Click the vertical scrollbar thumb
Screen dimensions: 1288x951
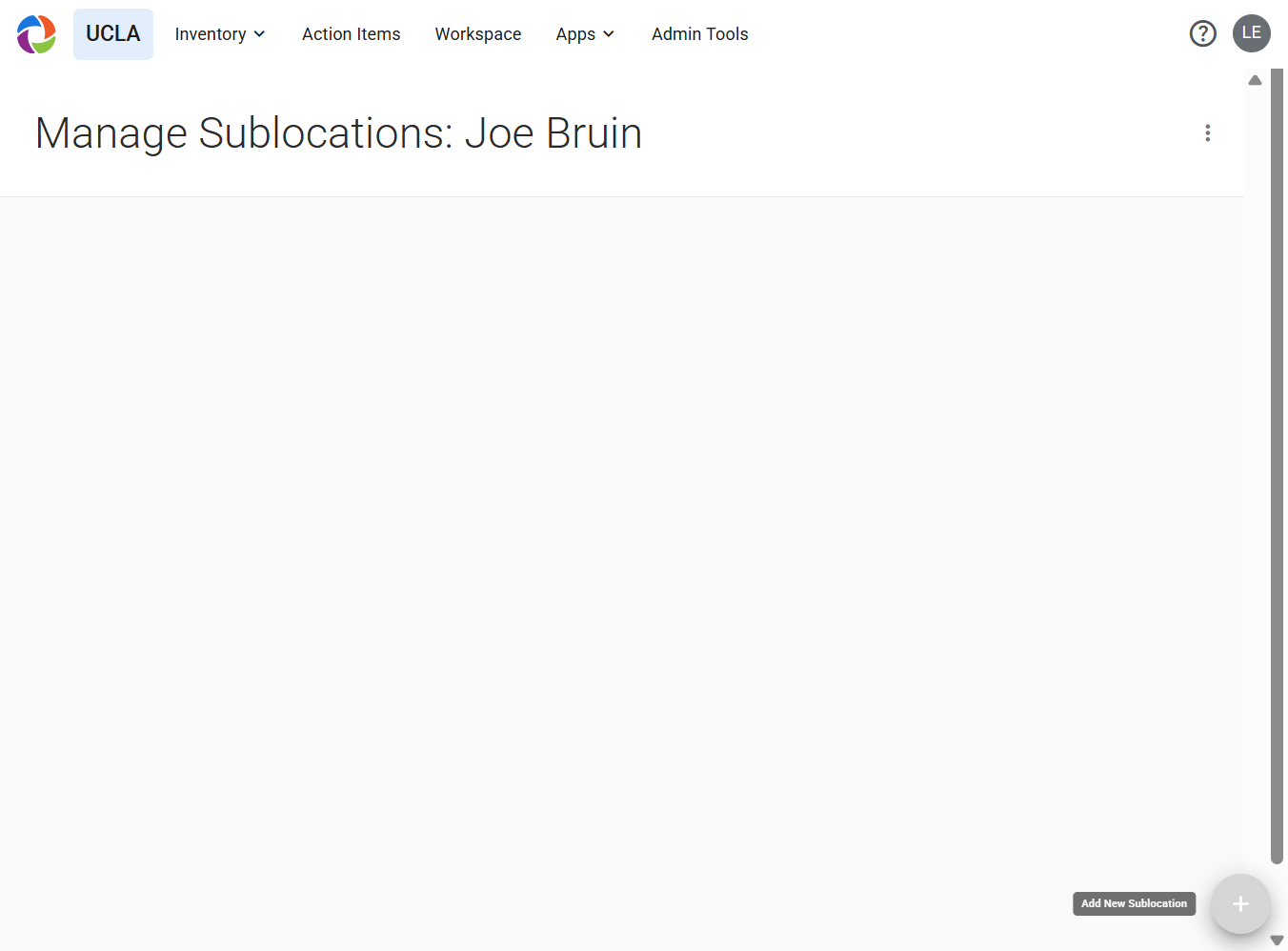point(1278,467)
